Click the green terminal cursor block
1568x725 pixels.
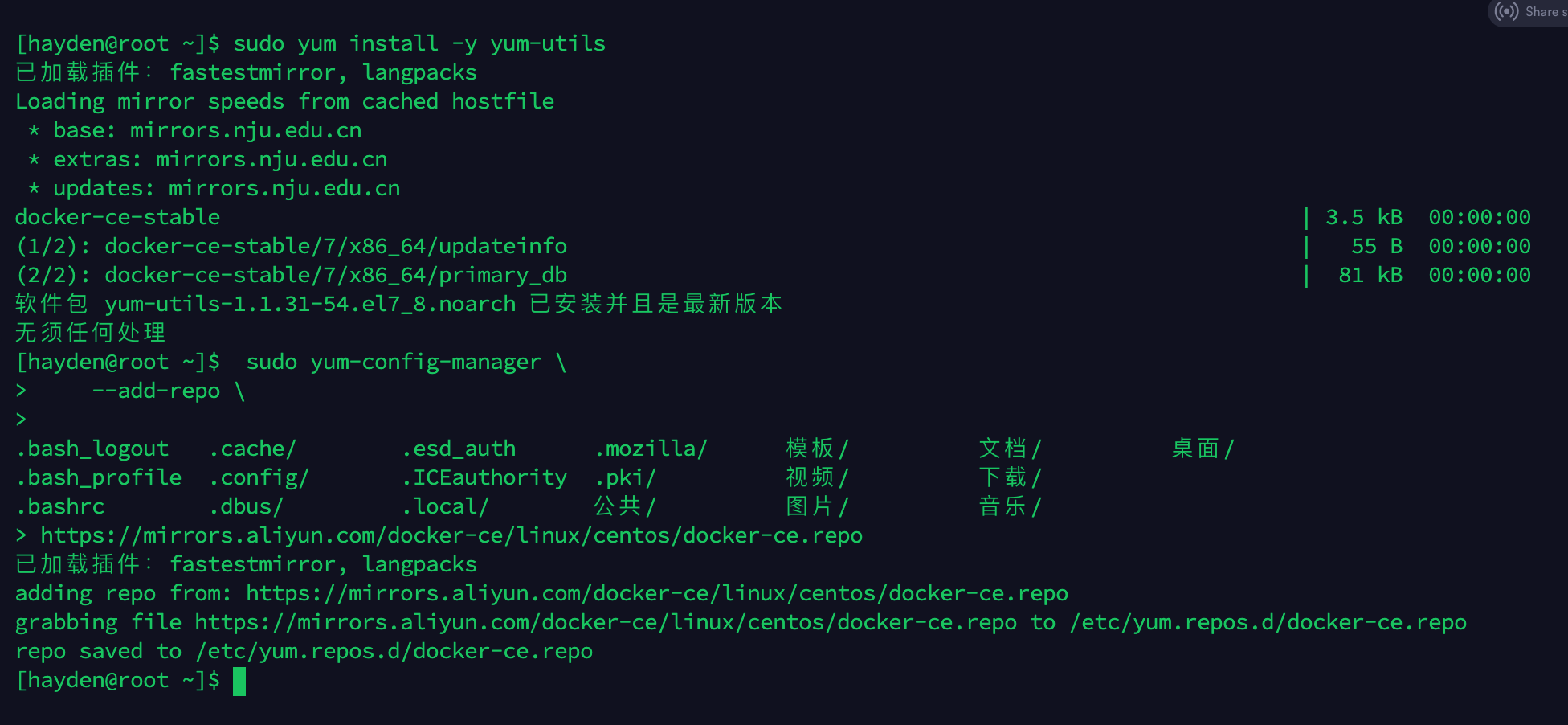click(x=239, y=681)
